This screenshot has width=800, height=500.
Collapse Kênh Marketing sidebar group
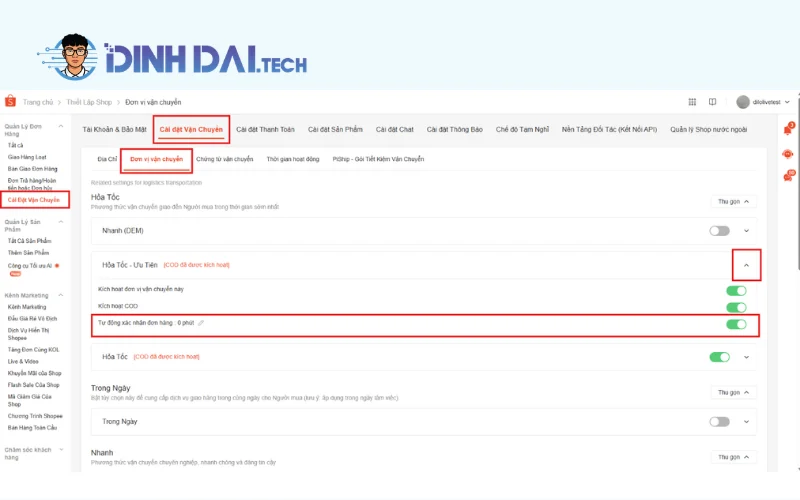tap(61, 295)
